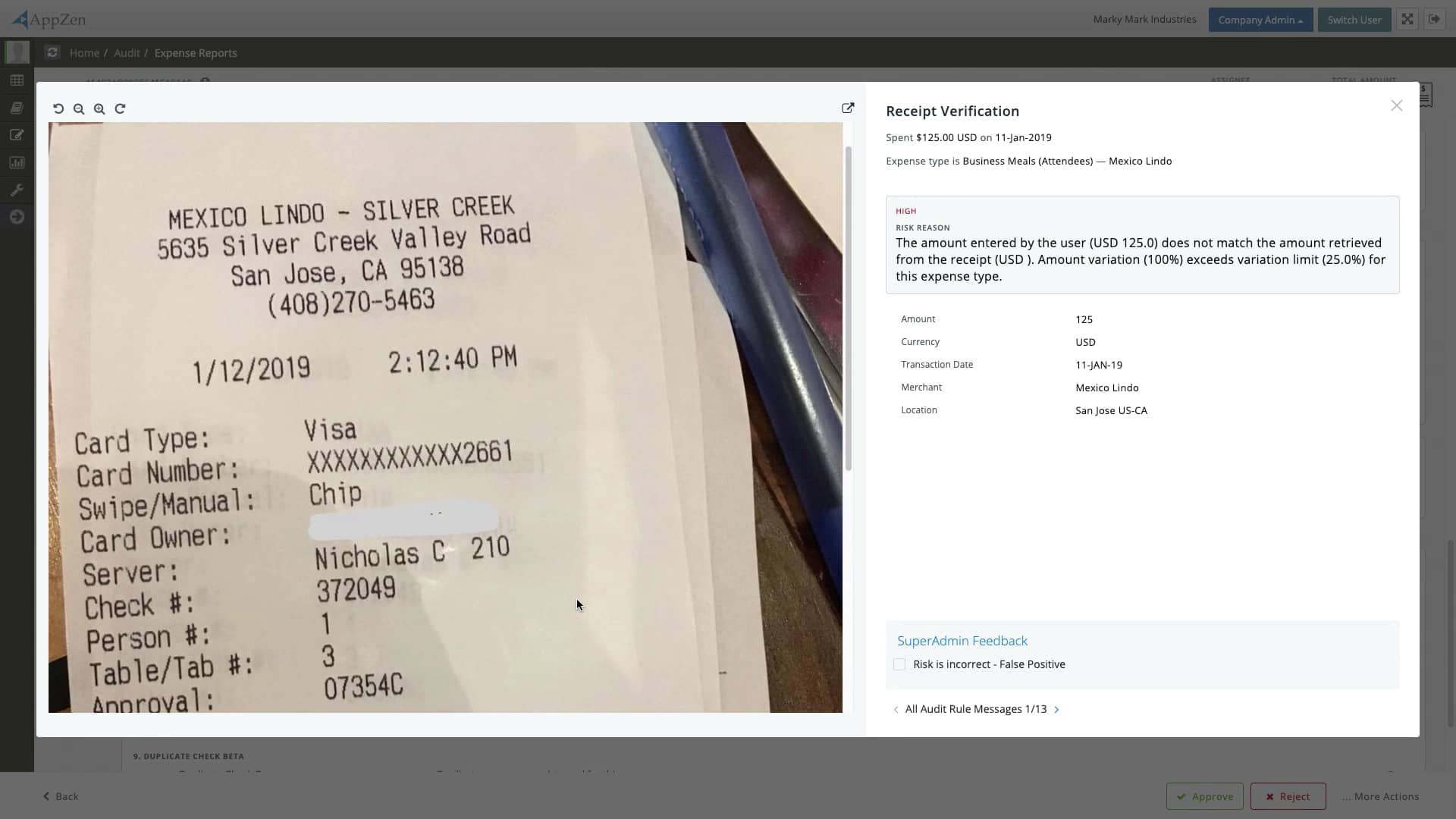Open the Company Admin dropdown

(1260, 20)
